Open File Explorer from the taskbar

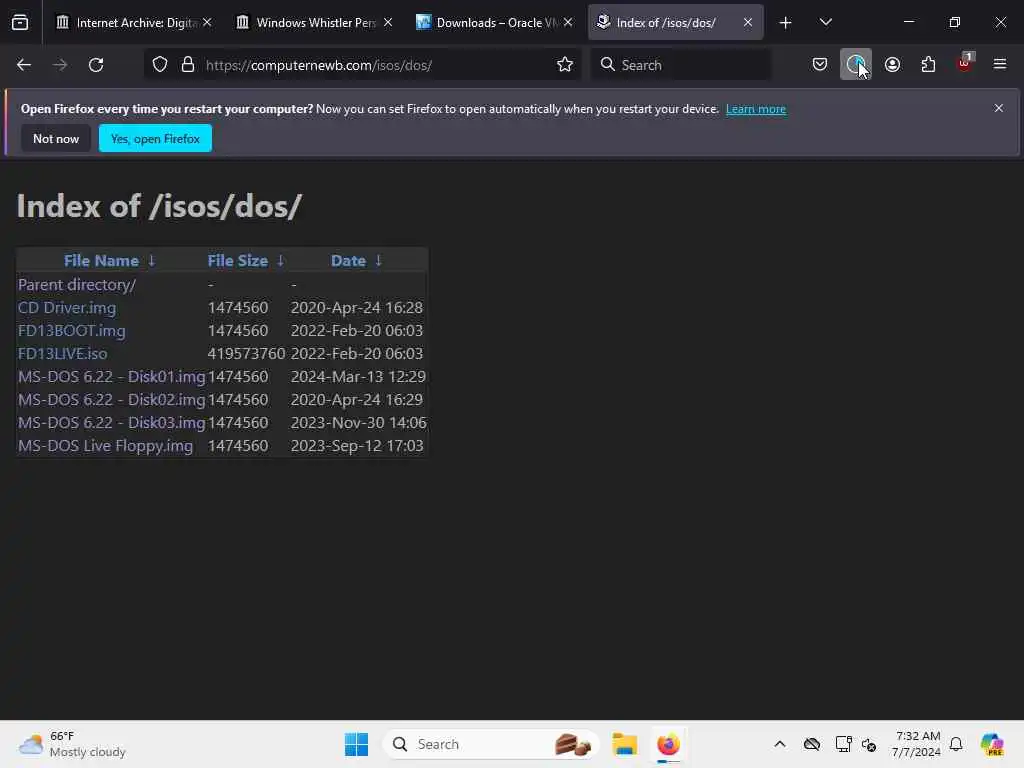(624, 744)
